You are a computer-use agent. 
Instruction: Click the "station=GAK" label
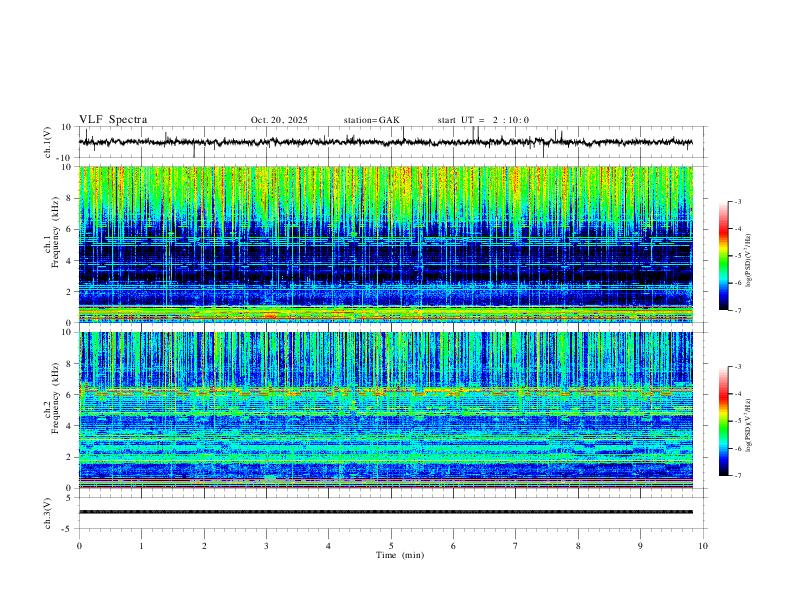click(371, 120)
